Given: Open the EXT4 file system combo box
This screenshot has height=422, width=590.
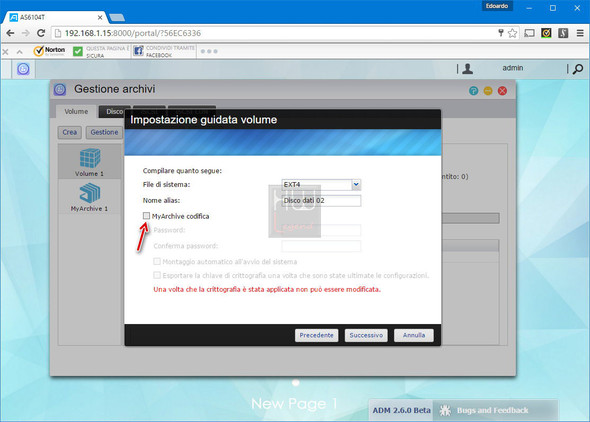Looking at the screenshot, I should (321, 184).
